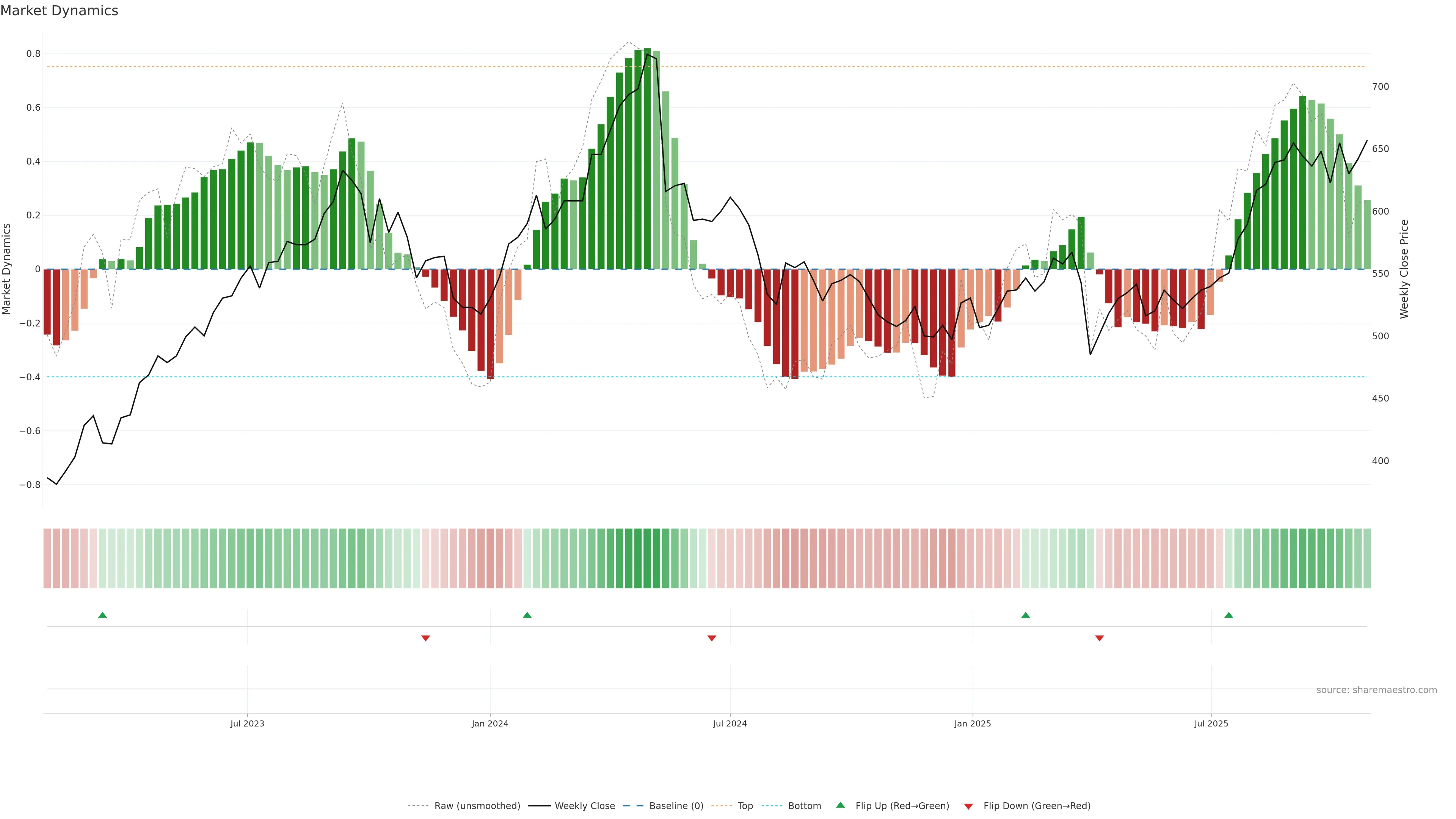Click the Weekly Close Price axis title

point(1404,269)
